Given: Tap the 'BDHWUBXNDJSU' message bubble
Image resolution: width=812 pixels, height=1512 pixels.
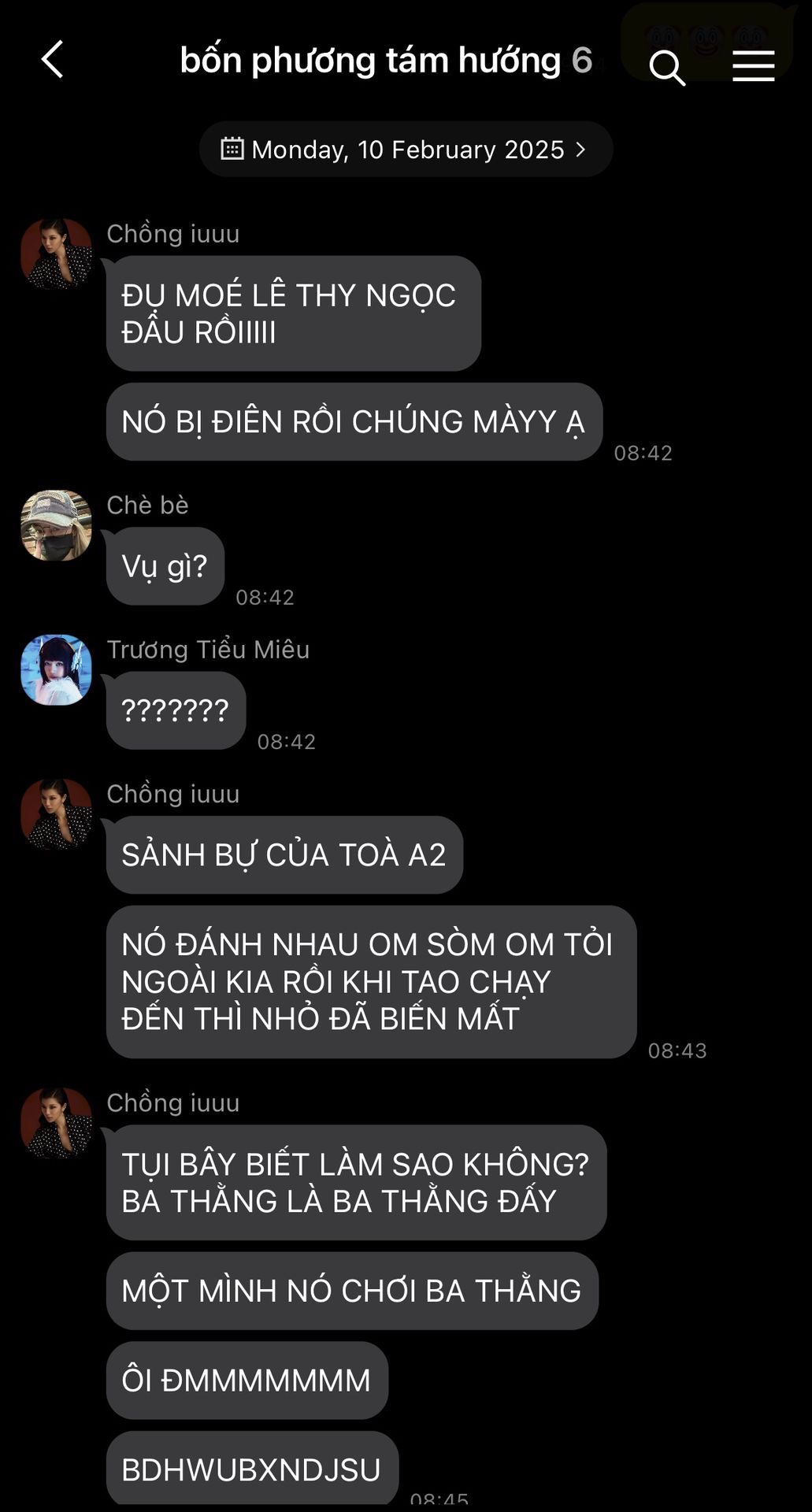Looking at the screenshot, I should 252,1469.
